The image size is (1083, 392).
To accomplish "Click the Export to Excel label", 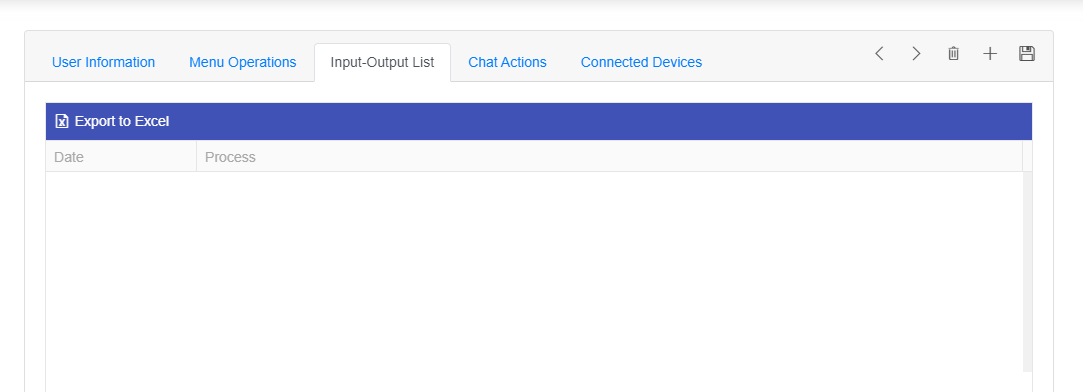I will pos(122,121).
